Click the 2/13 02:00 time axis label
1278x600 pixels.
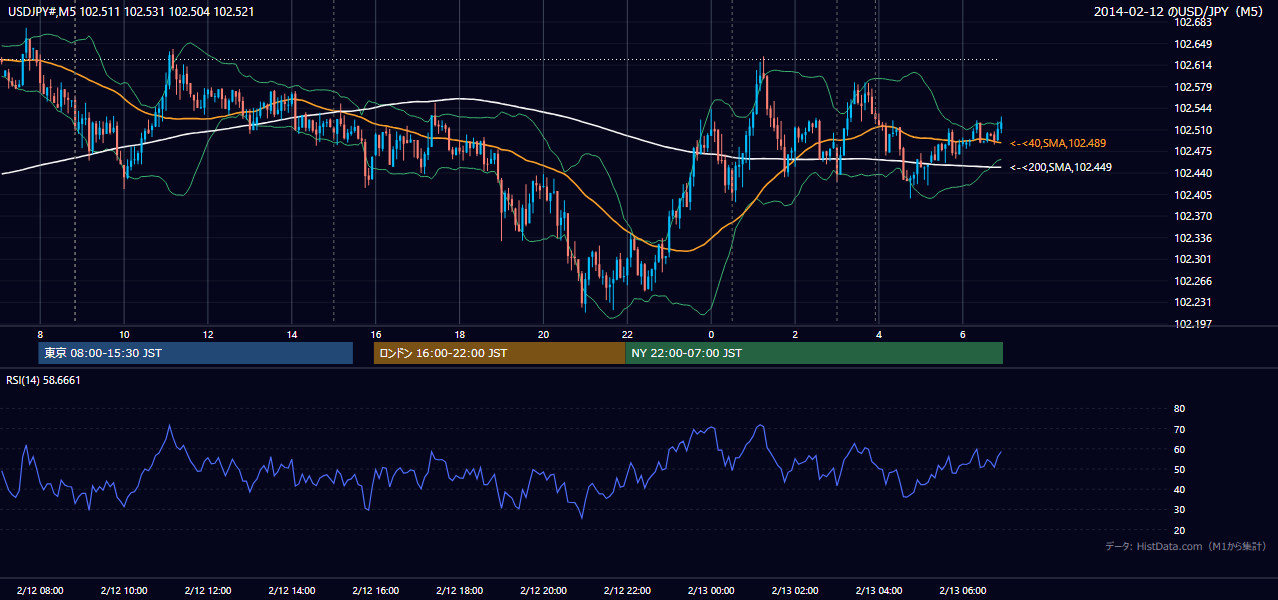pos(795,591)
